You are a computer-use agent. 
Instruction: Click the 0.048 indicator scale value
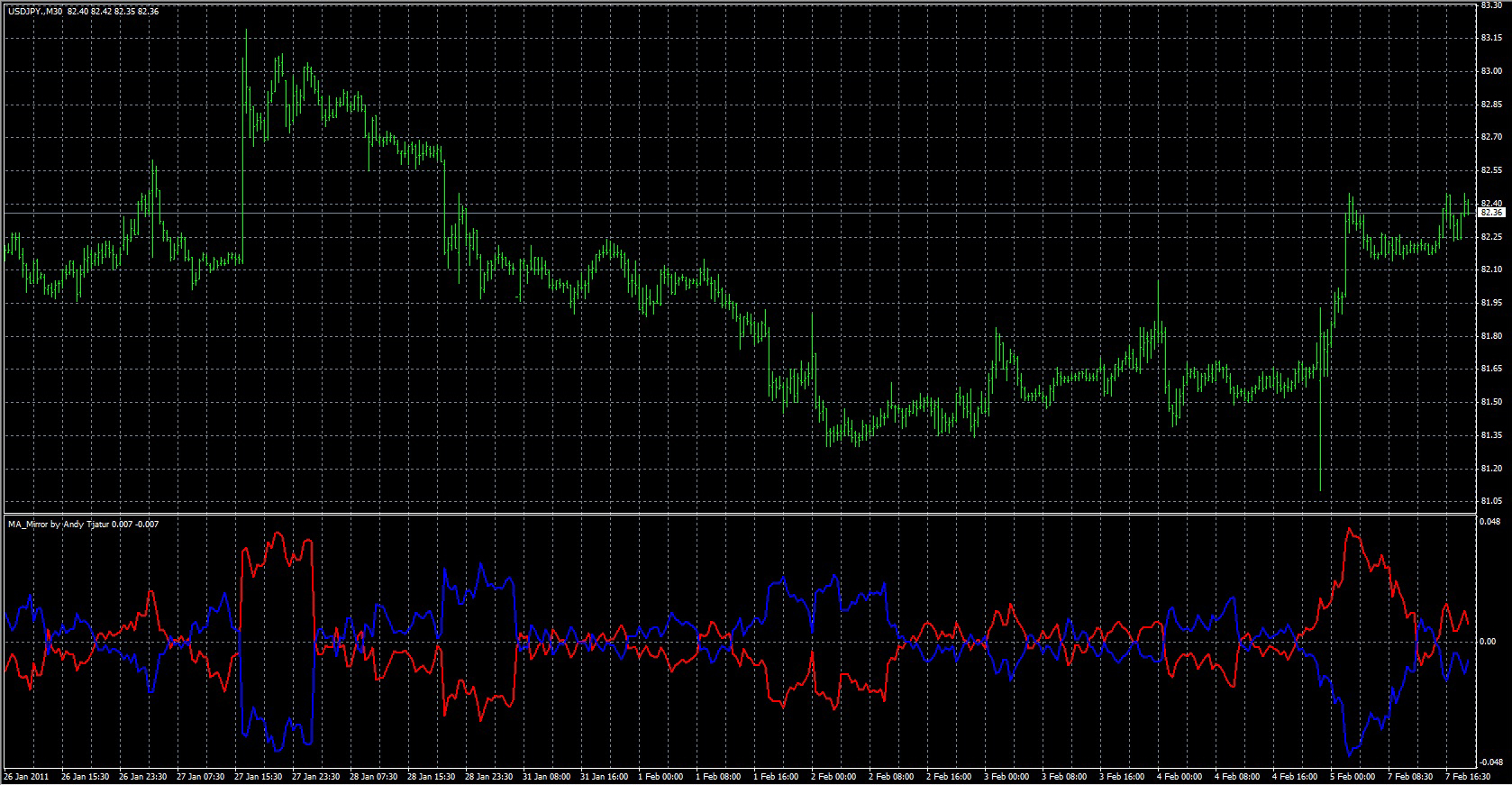pos(1491,521)
